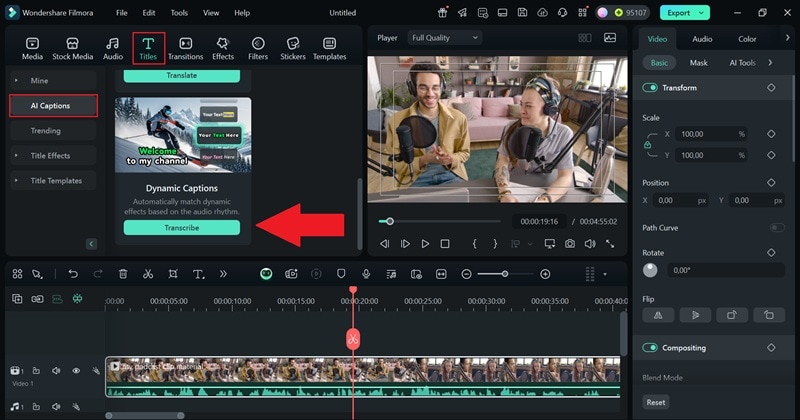Mute the audio track 1
The width and height of the screenshot is (800, 420).
pyautogui.click(x=56, y=407)
